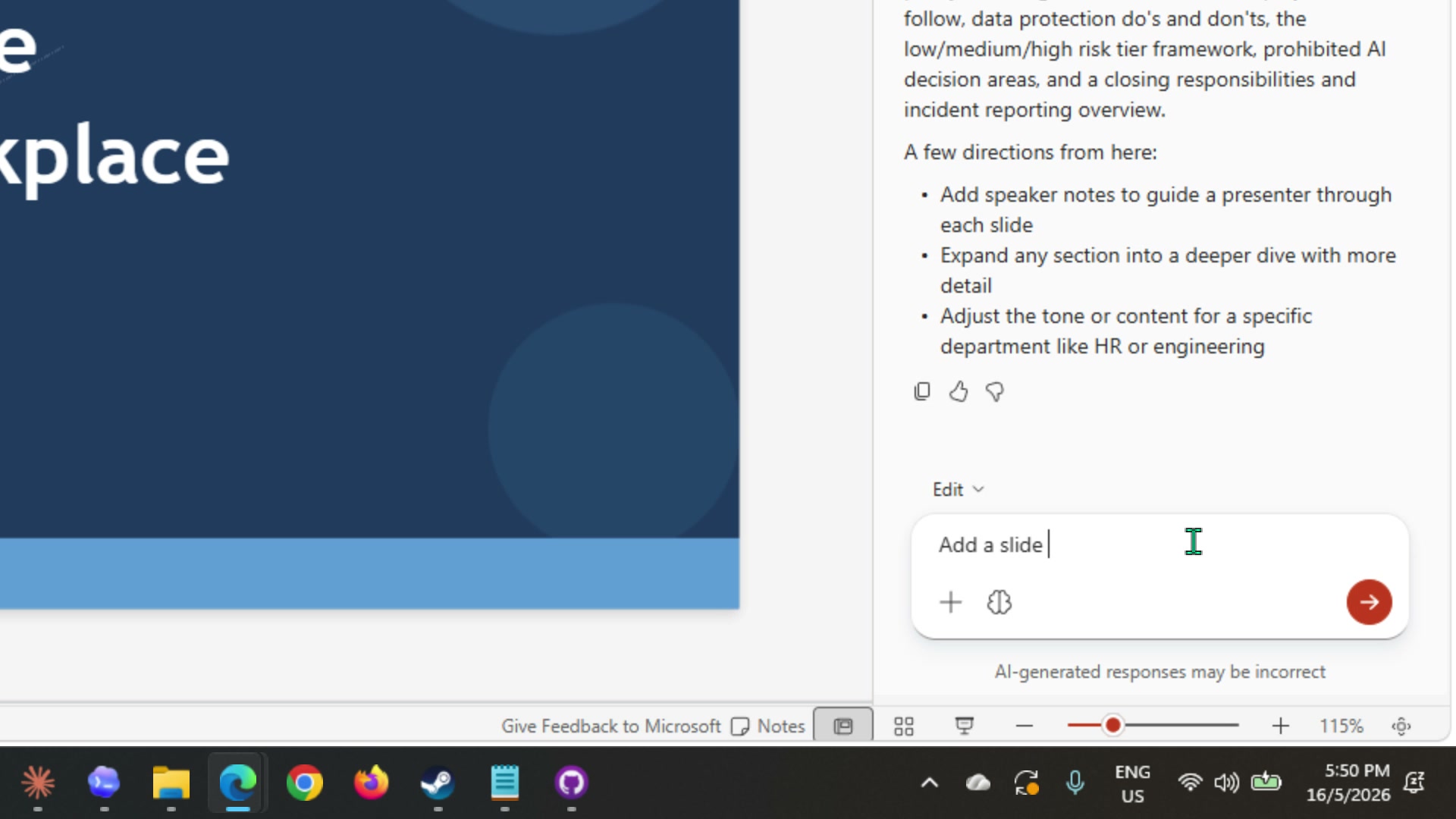Open the purple chat app in taskbar
Screen dimensions: 1456x819
(x=104, y=783)
